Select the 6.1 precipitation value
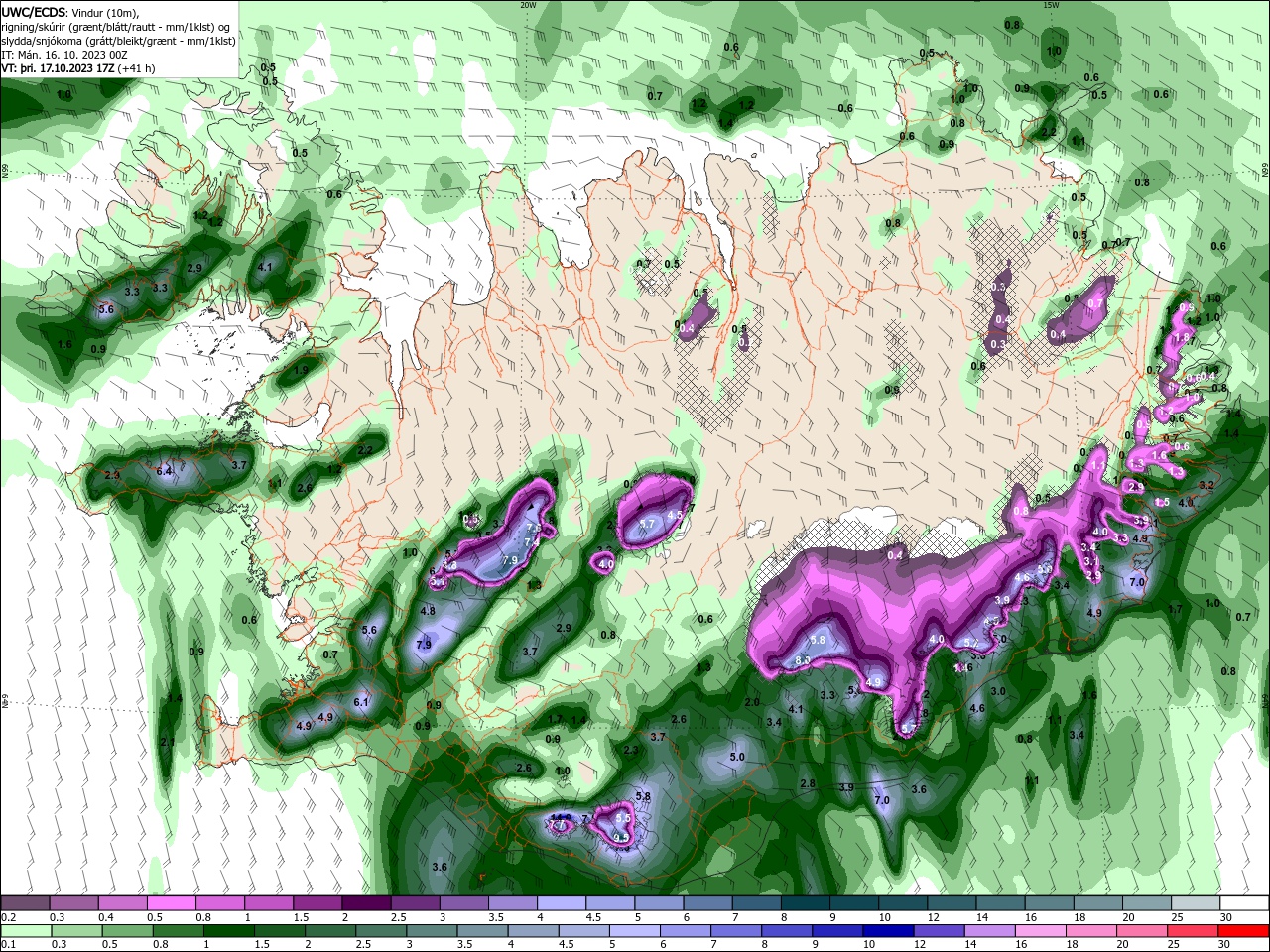This screenshot has height=952, width=1270. 361,703
